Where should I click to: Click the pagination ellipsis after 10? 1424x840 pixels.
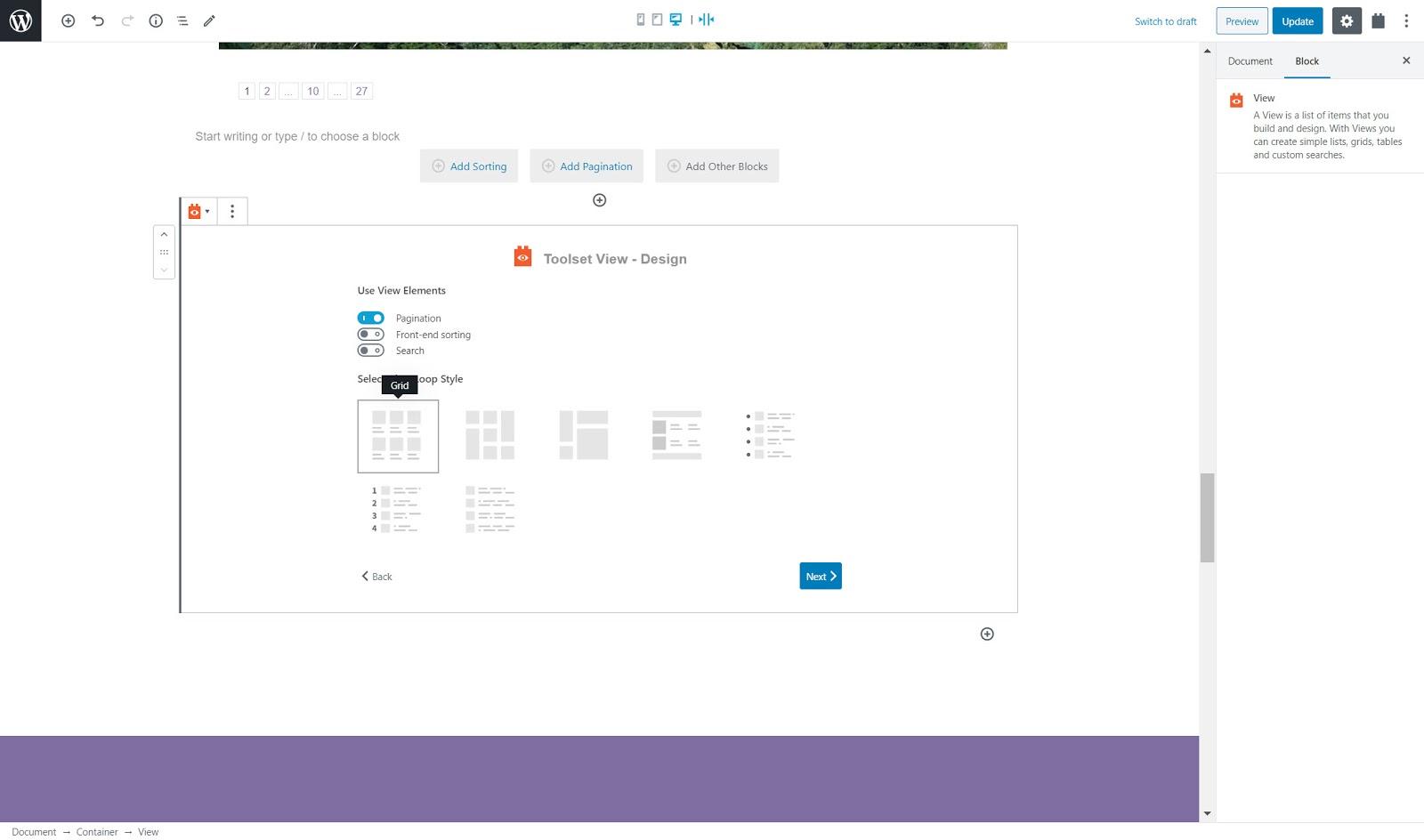pos(337,91)
